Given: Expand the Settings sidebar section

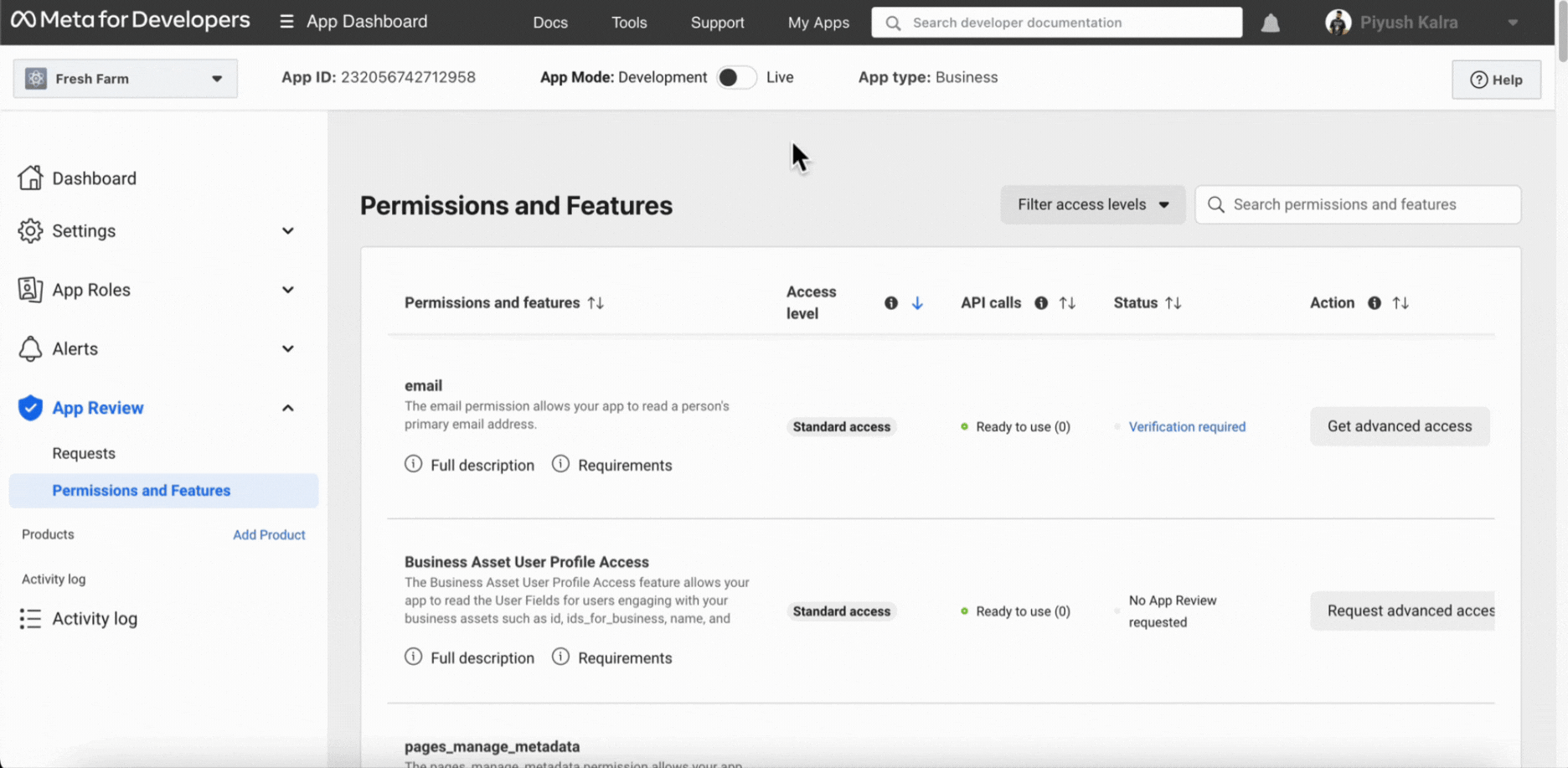Looking at the screenshot, I should (x=287, y=230).
